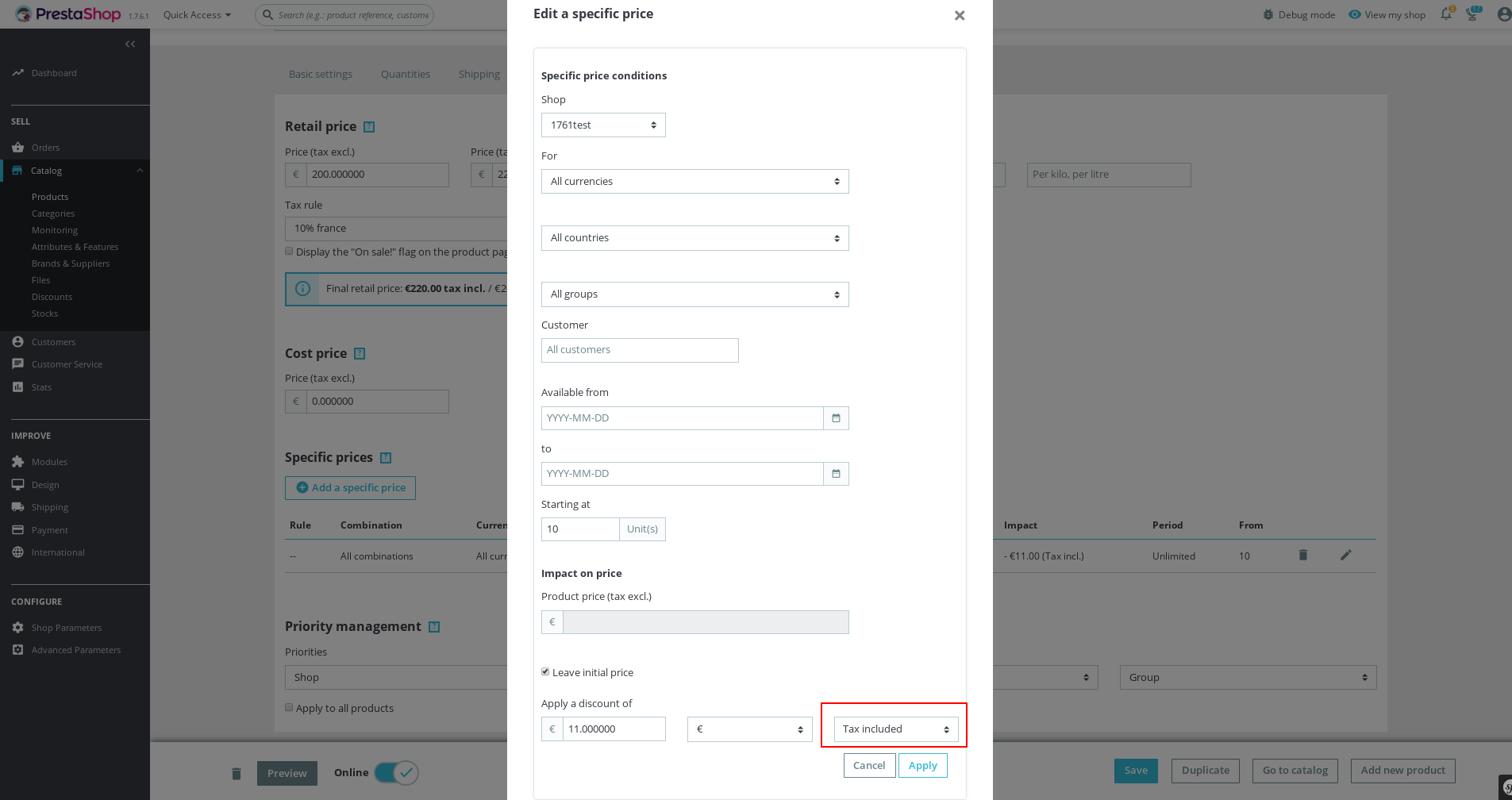The image size is (1512, 800).
Task: Click the search magnifier icon
Action: (x=267, y=15)
